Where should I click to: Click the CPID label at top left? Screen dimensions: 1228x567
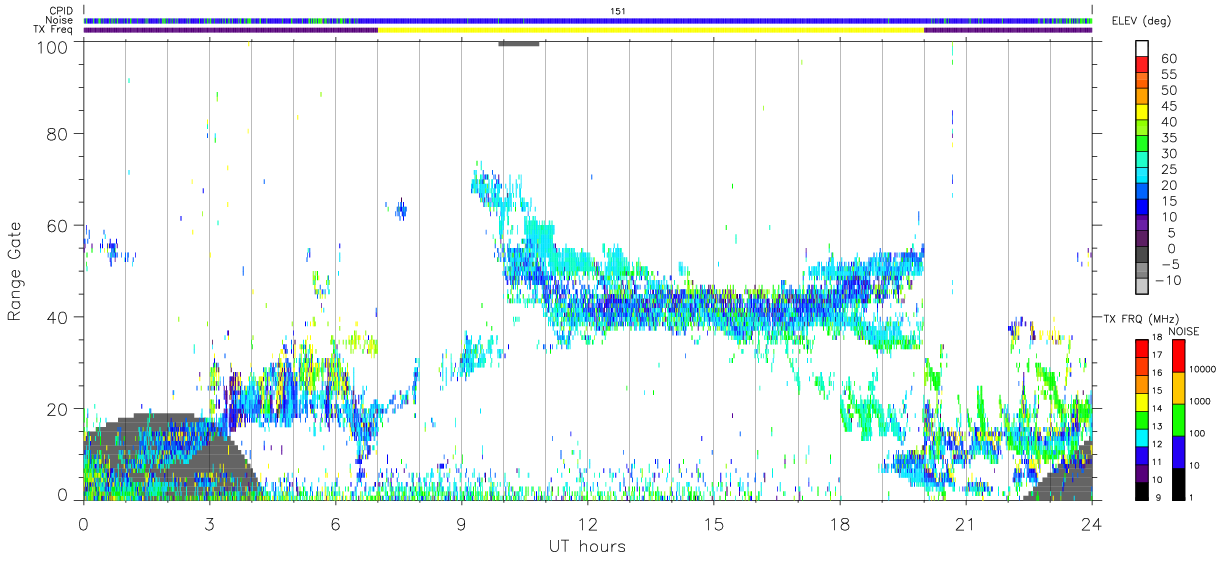point(61,11)
